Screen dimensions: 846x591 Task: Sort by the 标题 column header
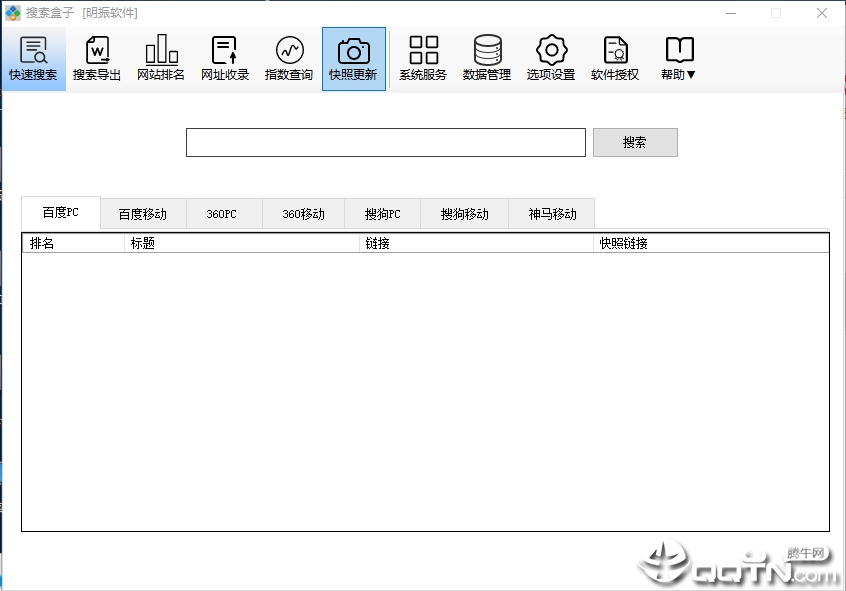pyautogui.click(x=242, y=243)
